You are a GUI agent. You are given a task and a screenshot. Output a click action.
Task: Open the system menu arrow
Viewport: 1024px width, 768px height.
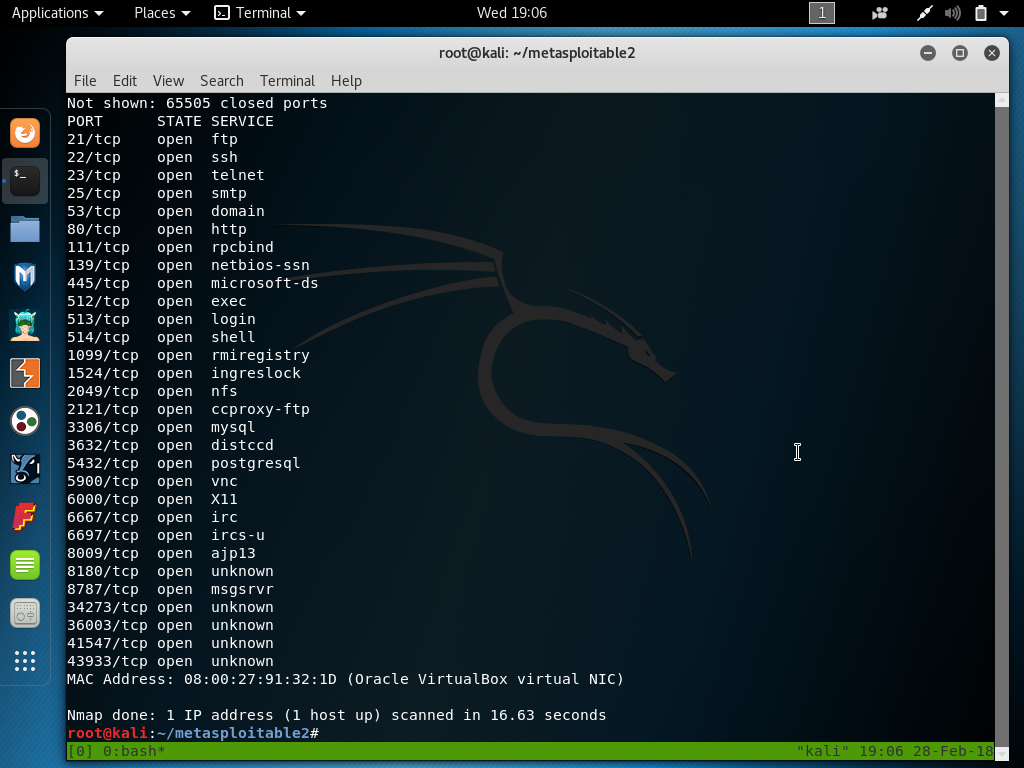(1004, 13)
